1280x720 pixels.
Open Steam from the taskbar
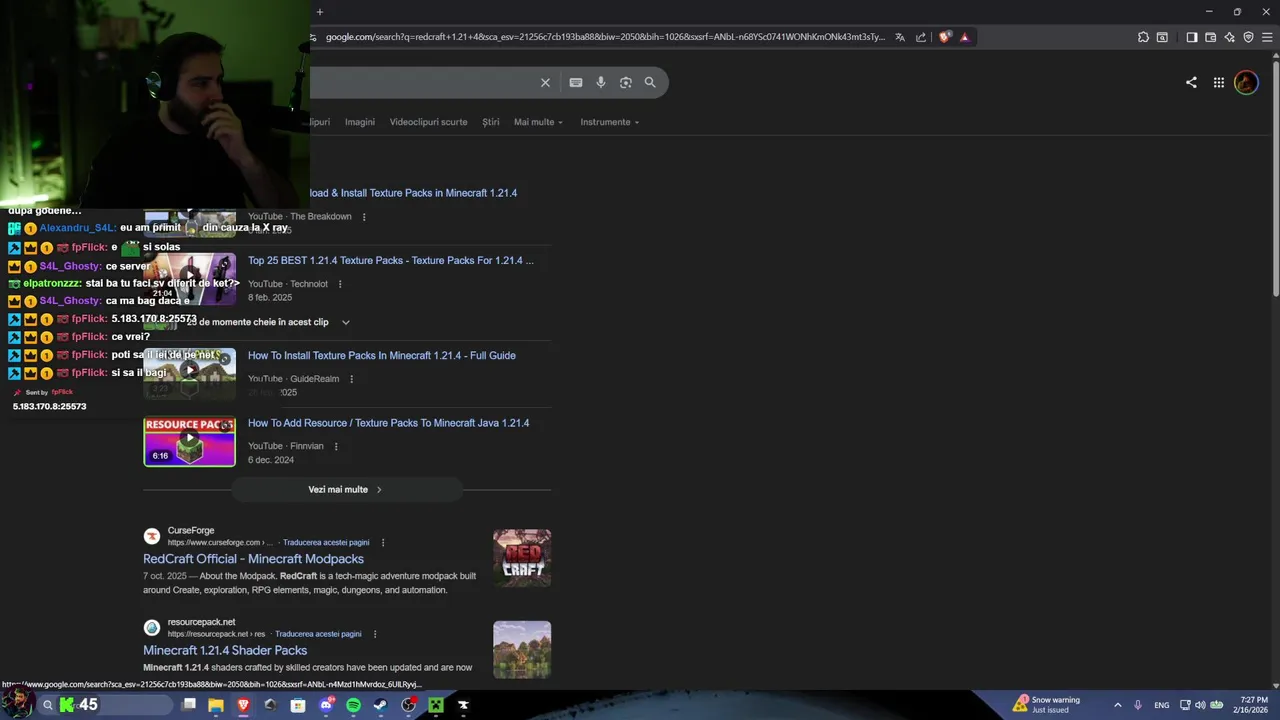click(x=380, y=705)
